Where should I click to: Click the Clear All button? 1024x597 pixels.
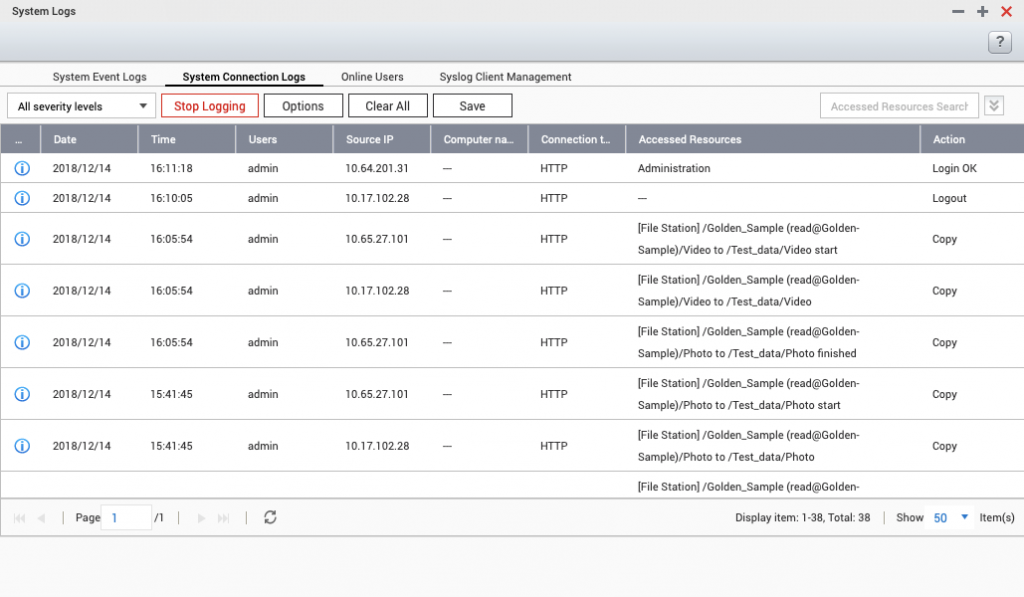click(x=387, y=106)
